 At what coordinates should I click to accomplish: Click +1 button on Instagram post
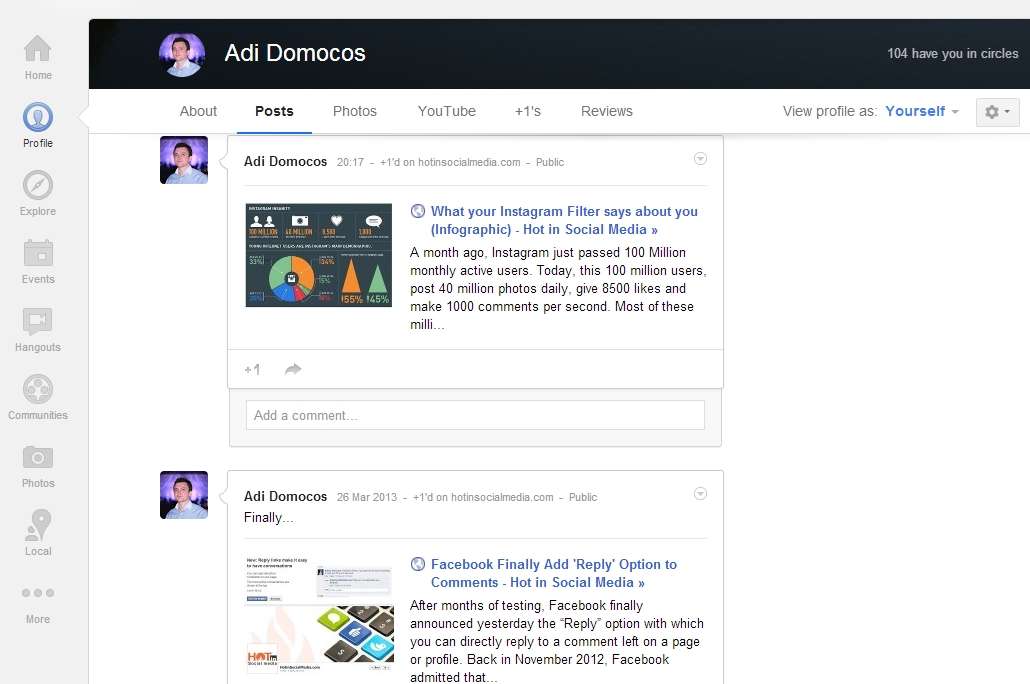tap(252, 369)
